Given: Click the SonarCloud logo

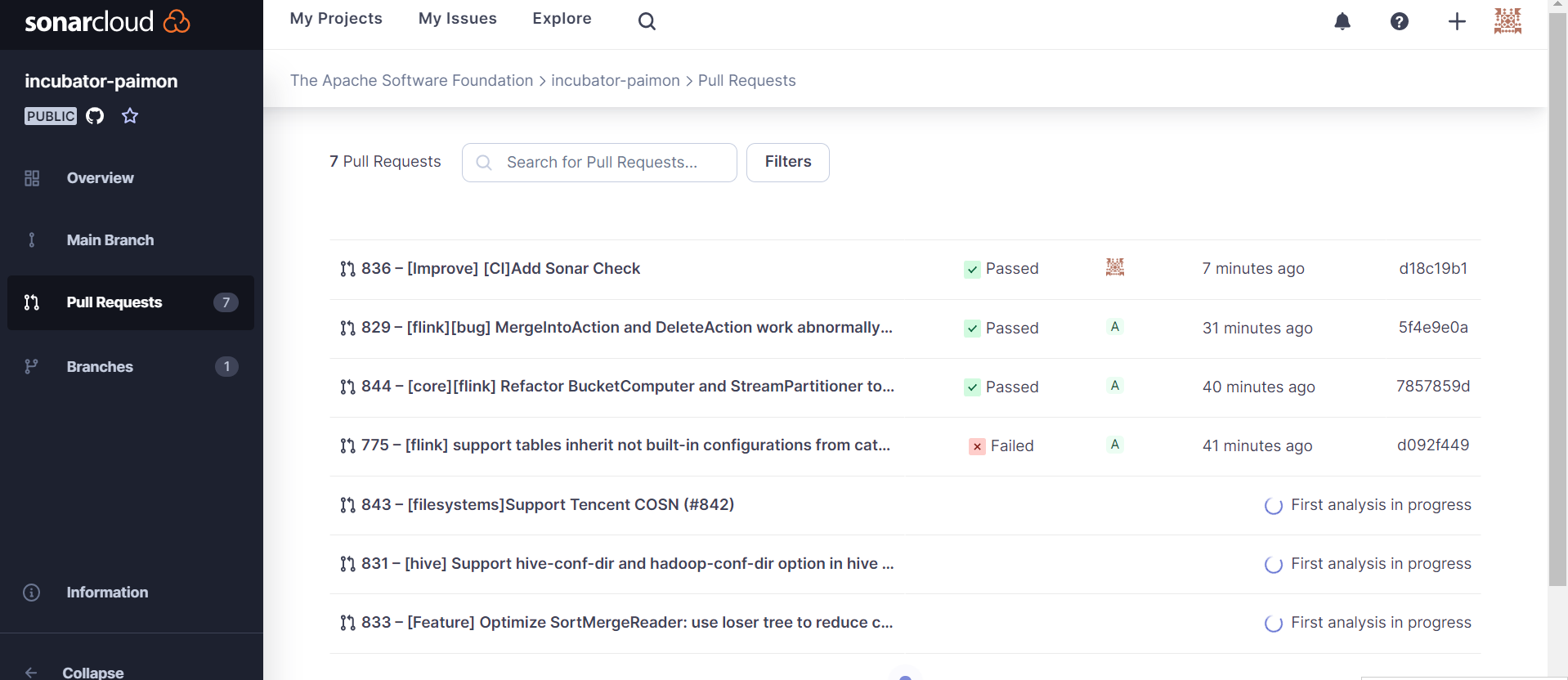Looking at the screenshot, I should 107,21.
